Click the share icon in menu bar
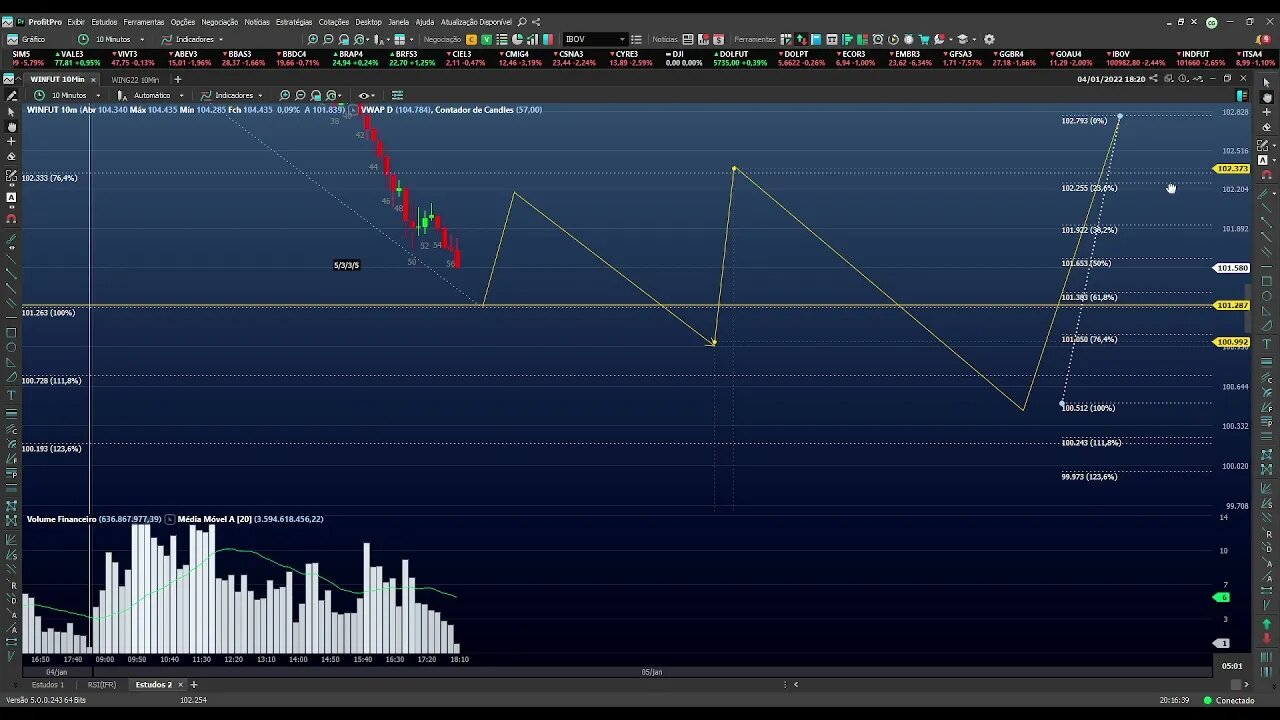Image resolution: width=1280 pixels, height=720 pixels. (536, 21)
